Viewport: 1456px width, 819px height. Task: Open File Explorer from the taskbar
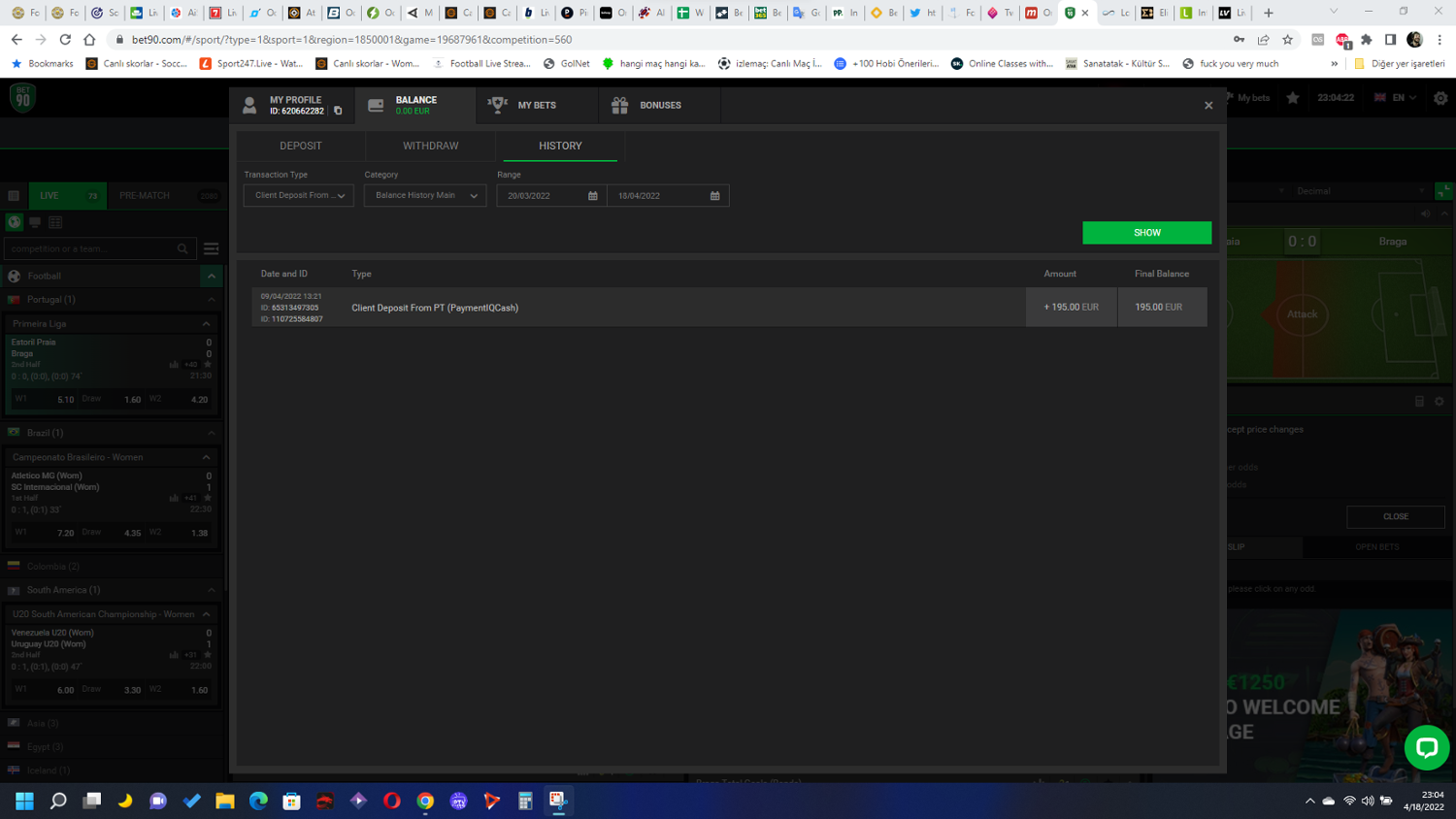[225, 801]
